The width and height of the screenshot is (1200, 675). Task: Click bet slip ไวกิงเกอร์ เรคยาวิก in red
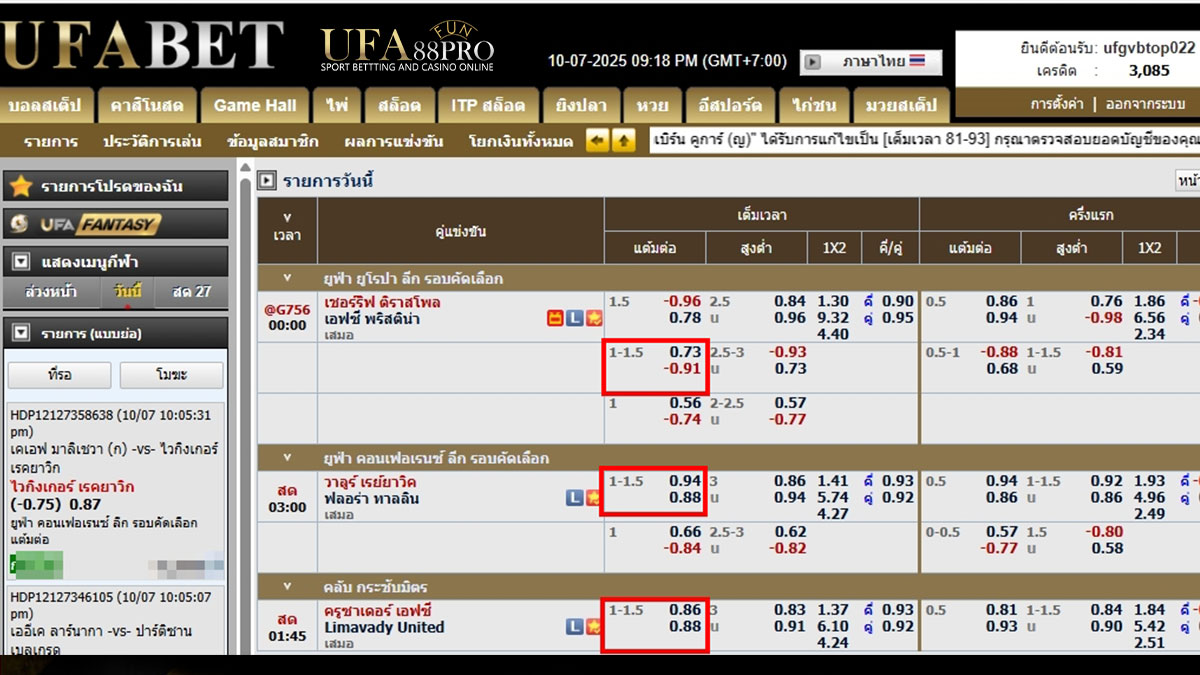pyautogui.click(x=72, y=486)
